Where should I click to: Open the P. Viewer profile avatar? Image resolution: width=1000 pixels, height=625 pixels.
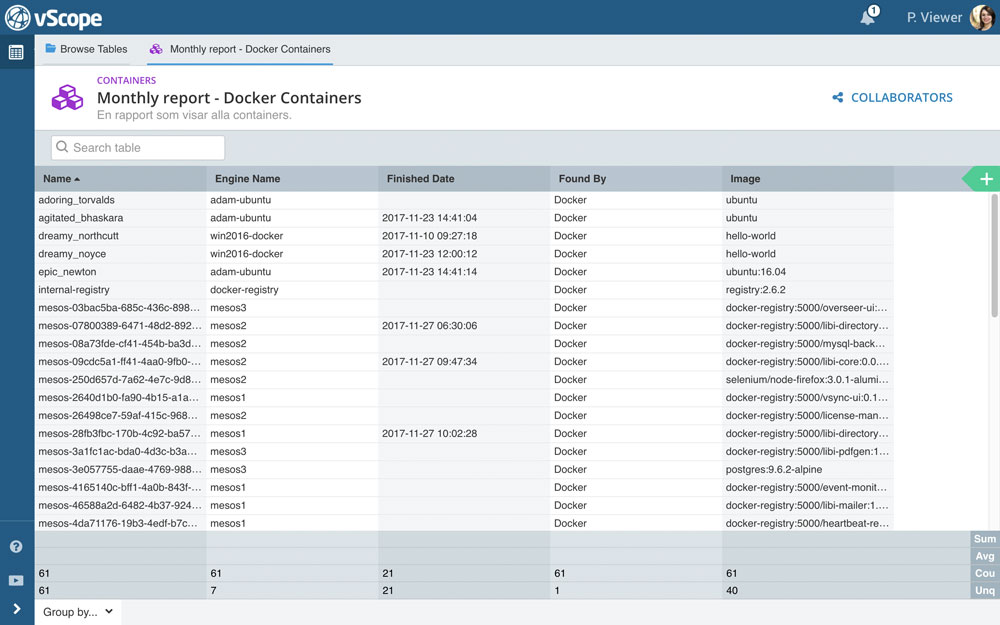click(982, 17)
